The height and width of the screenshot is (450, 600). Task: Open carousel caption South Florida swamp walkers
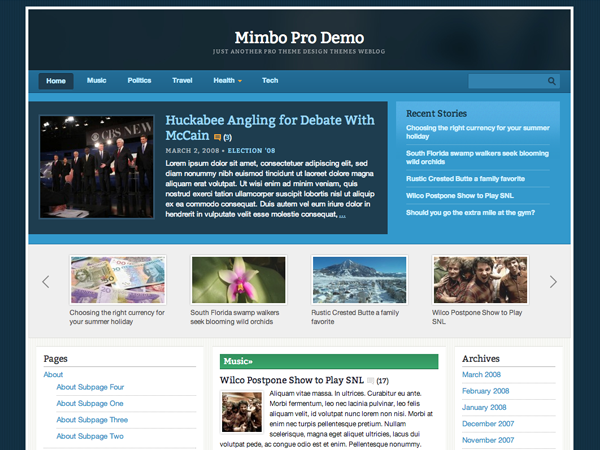pos(235,317)
